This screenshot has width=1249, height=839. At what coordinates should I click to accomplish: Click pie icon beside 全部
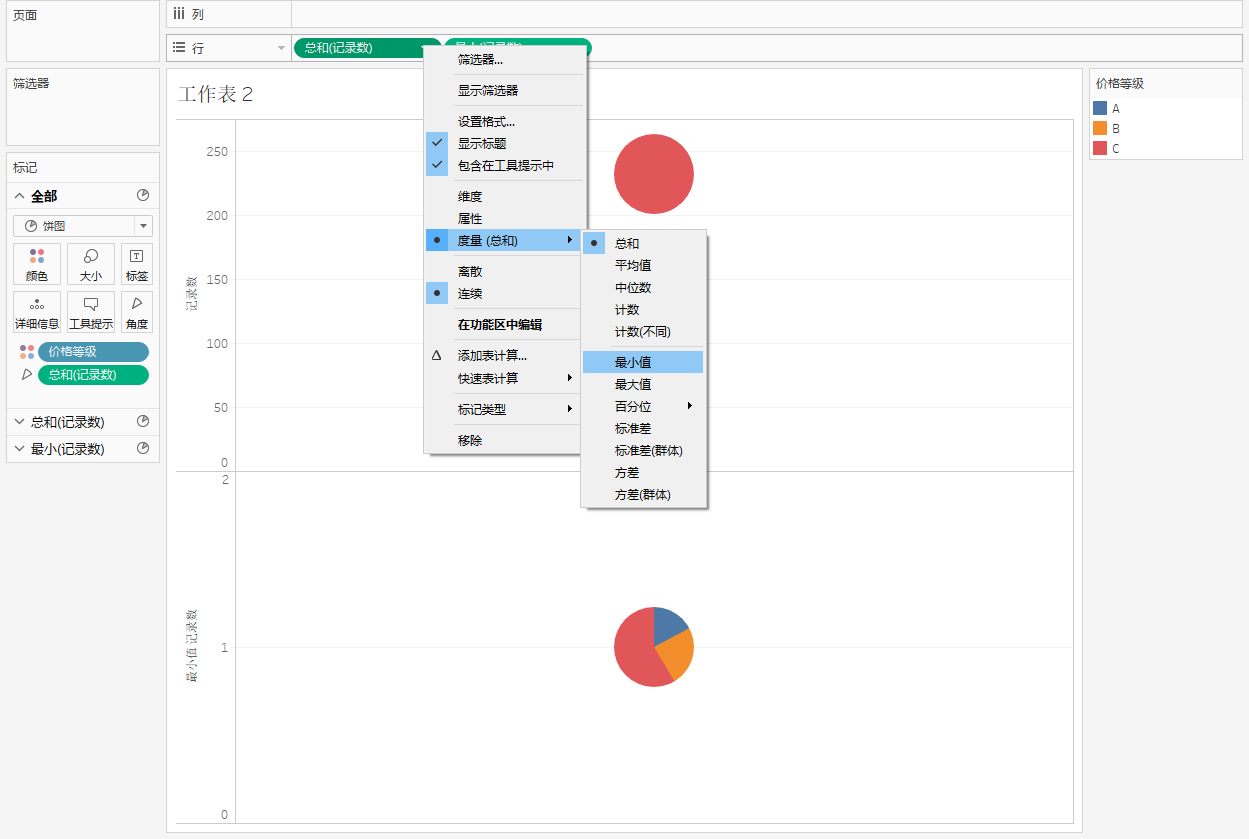143,196
